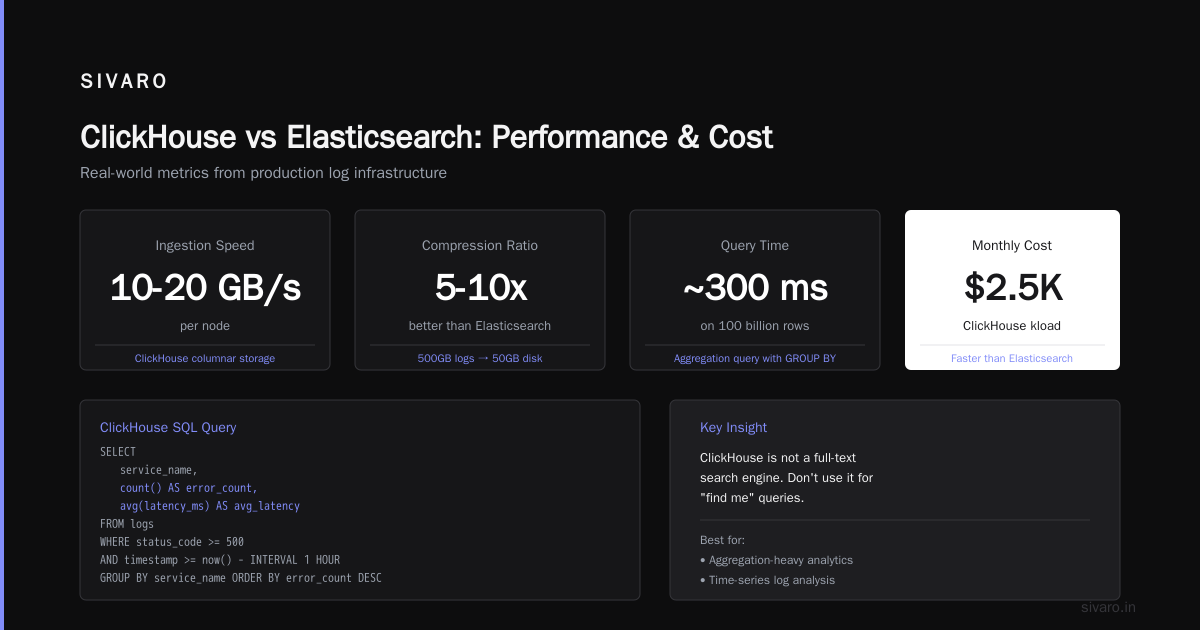Viewport: 1200px width, 630px height.
Task: Click the $2.5K cost figure
Action: click(x=1012, y=288)
